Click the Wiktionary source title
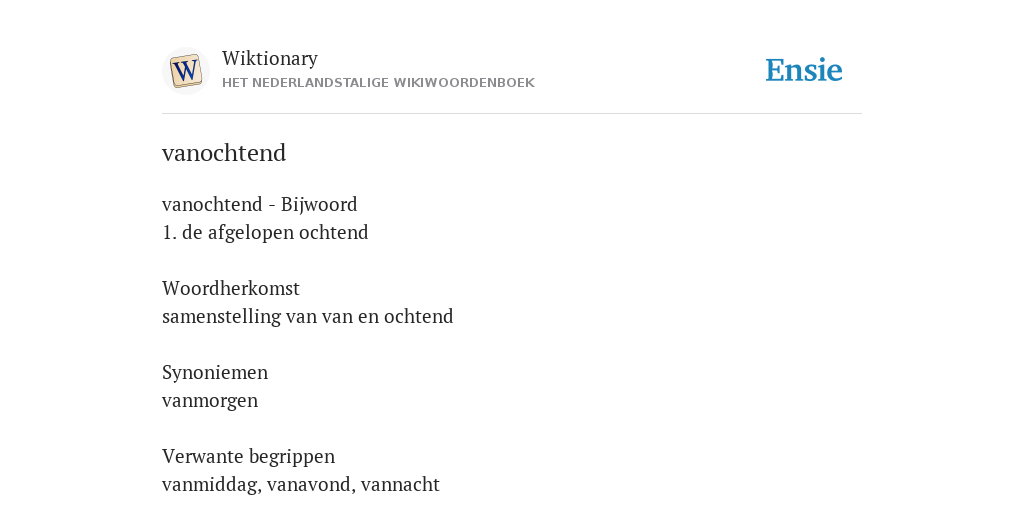The height and width of the screenshot is (512, 1024). coord(270,59)
